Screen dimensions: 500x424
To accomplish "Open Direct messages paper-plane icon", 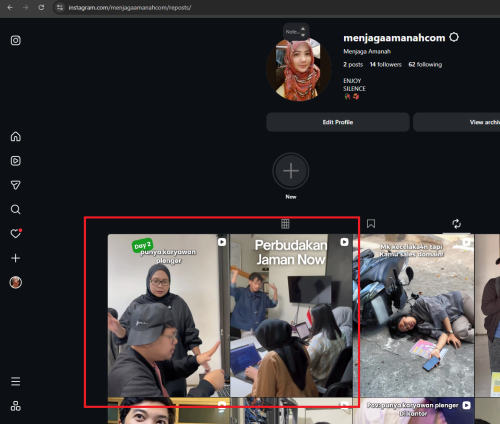I will tap(16, 185).
